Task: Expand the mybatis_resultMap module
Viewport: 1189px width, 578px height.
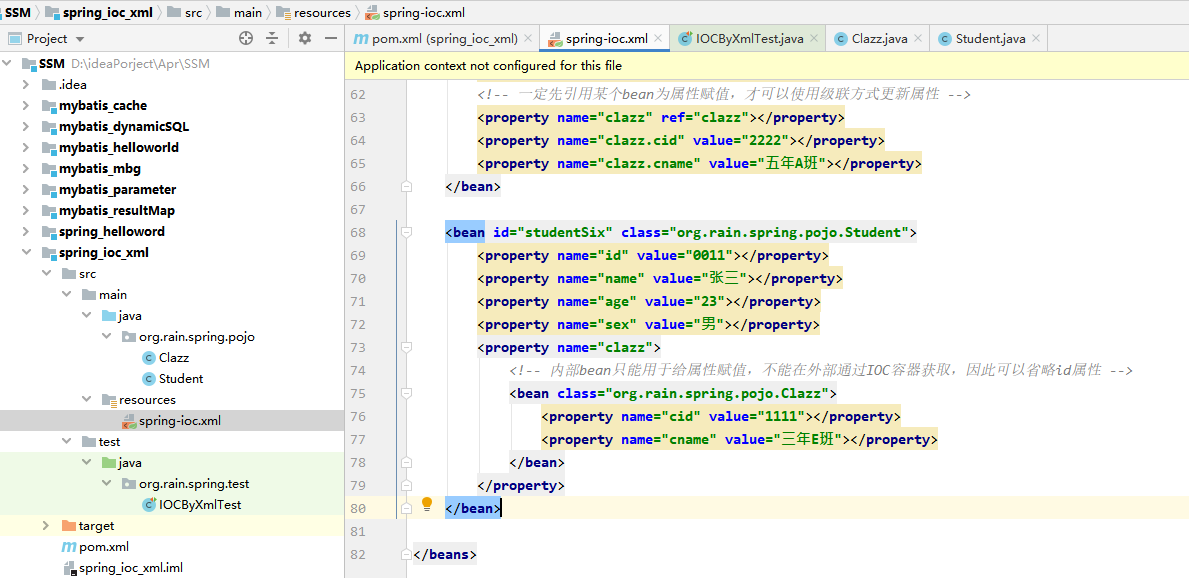Action: pyautogui.click(x=26, y=210)
